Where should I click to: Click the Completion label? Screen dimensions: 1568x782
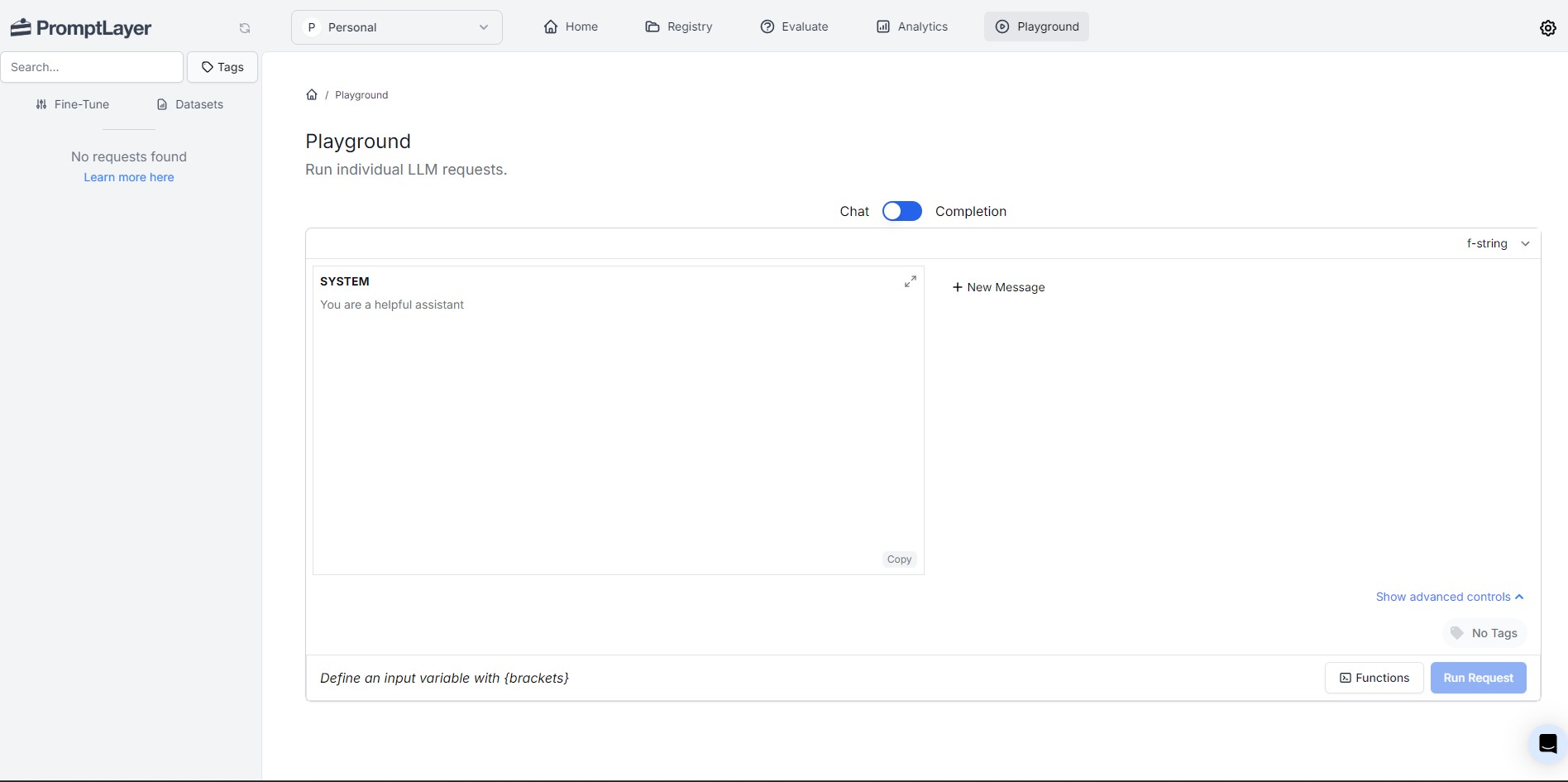971,211
